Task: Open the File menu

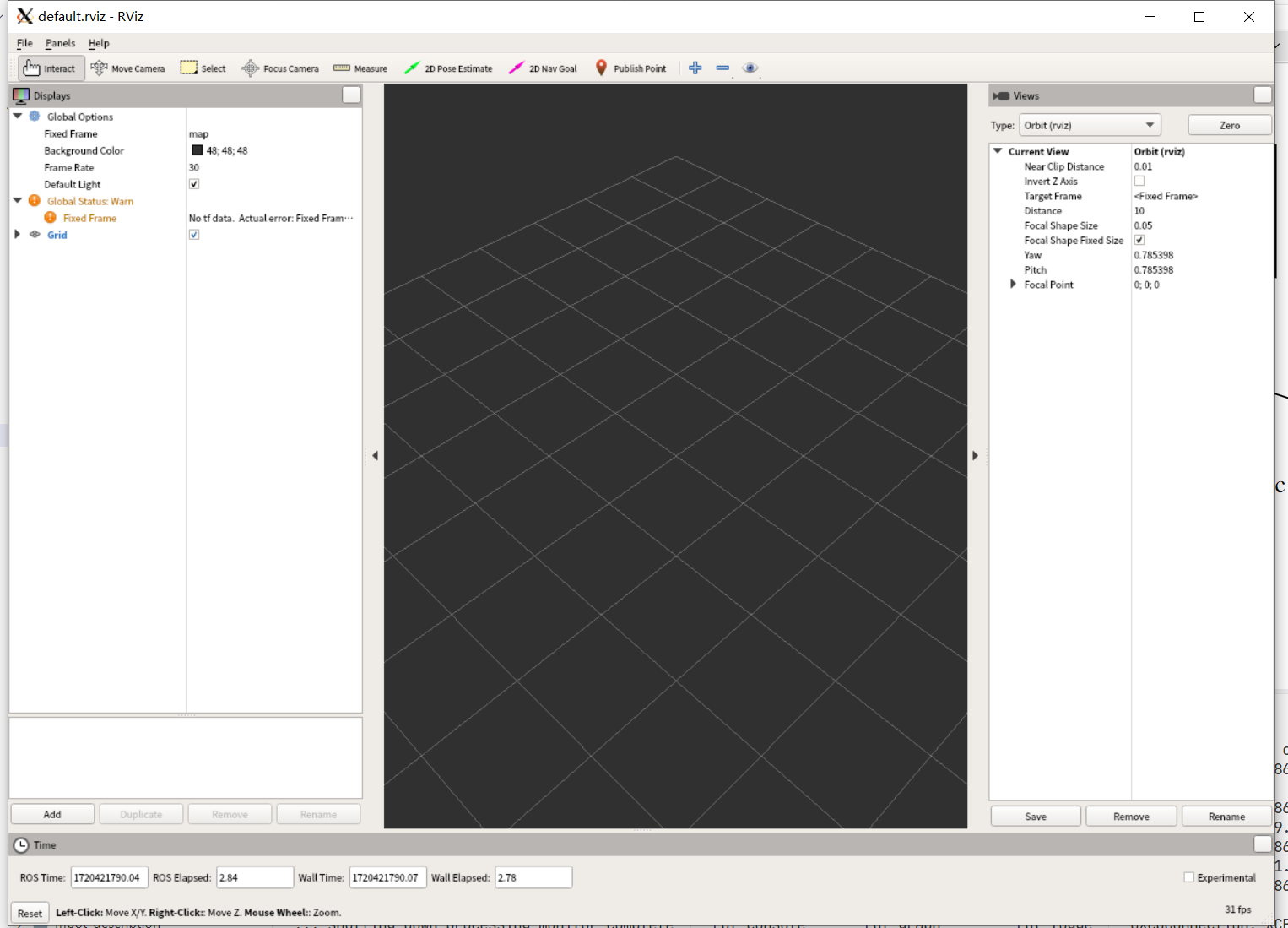Action: tap(24, 43)
